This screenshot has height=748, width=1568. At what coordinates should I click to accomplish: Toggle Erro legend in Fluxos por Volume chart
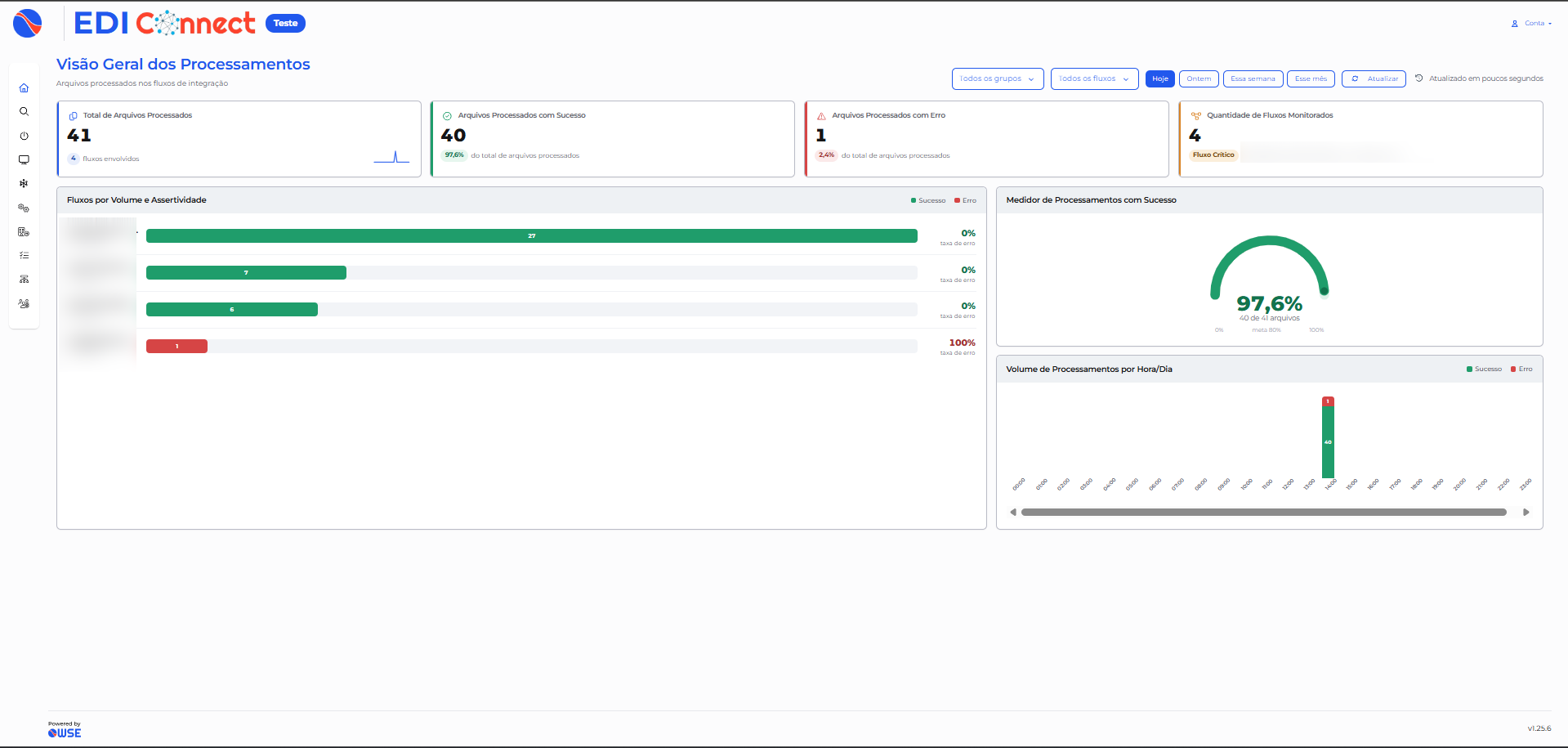(966, 200)
